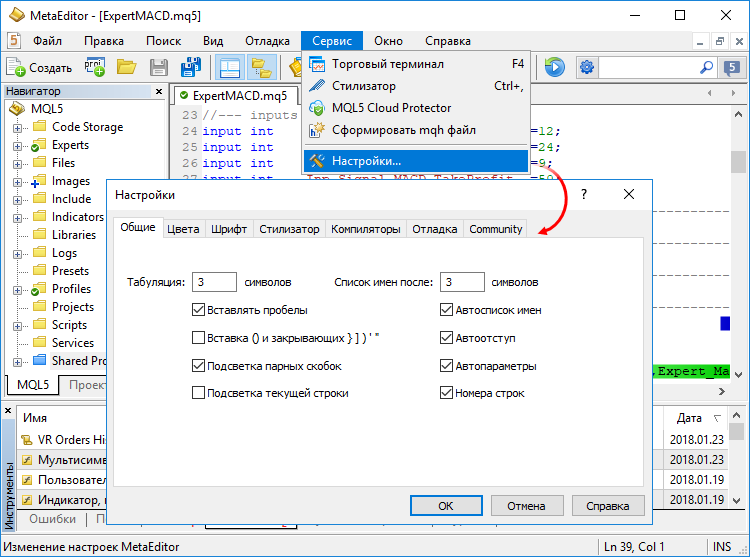The height and width of the screenshot is (557, 750).
Task: Click the MQL5 community icon beside the search box
Action: point(731,68)
